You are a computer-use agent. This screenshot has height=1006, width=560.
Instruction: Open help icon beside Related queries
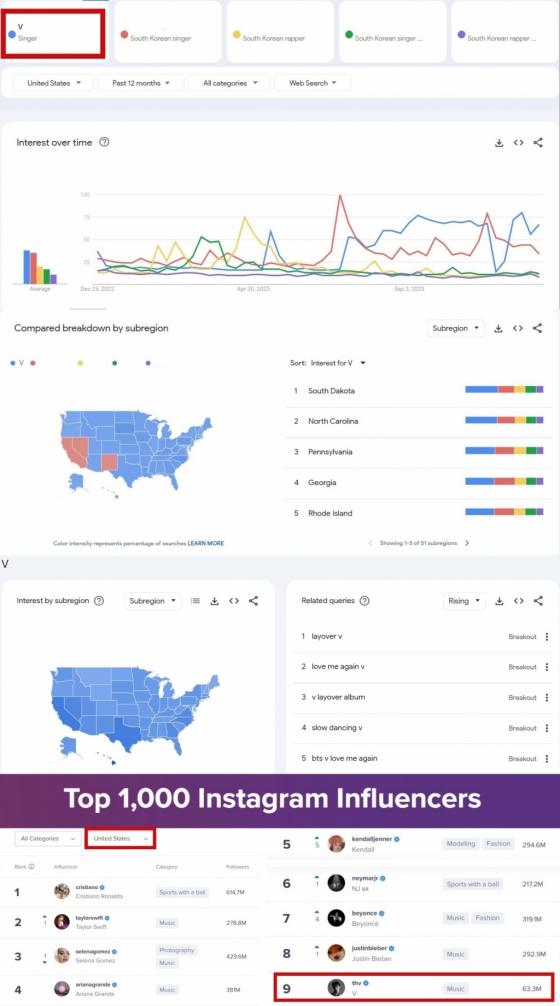coord(364,601)
